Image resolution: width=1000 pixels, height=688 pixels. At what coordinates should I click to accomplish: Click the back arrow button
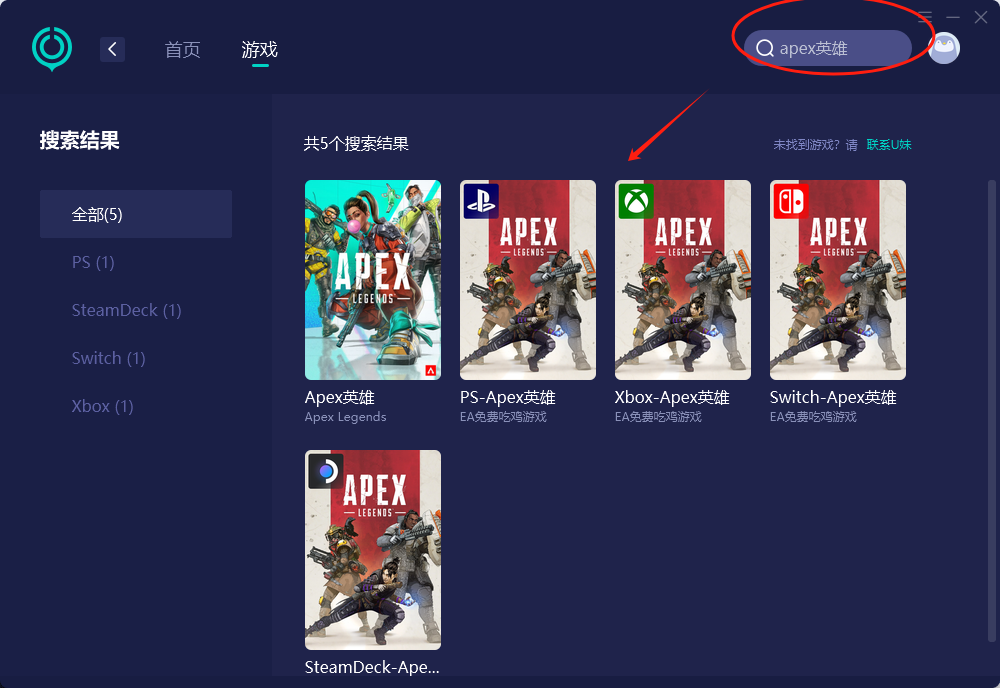(112, 49)
